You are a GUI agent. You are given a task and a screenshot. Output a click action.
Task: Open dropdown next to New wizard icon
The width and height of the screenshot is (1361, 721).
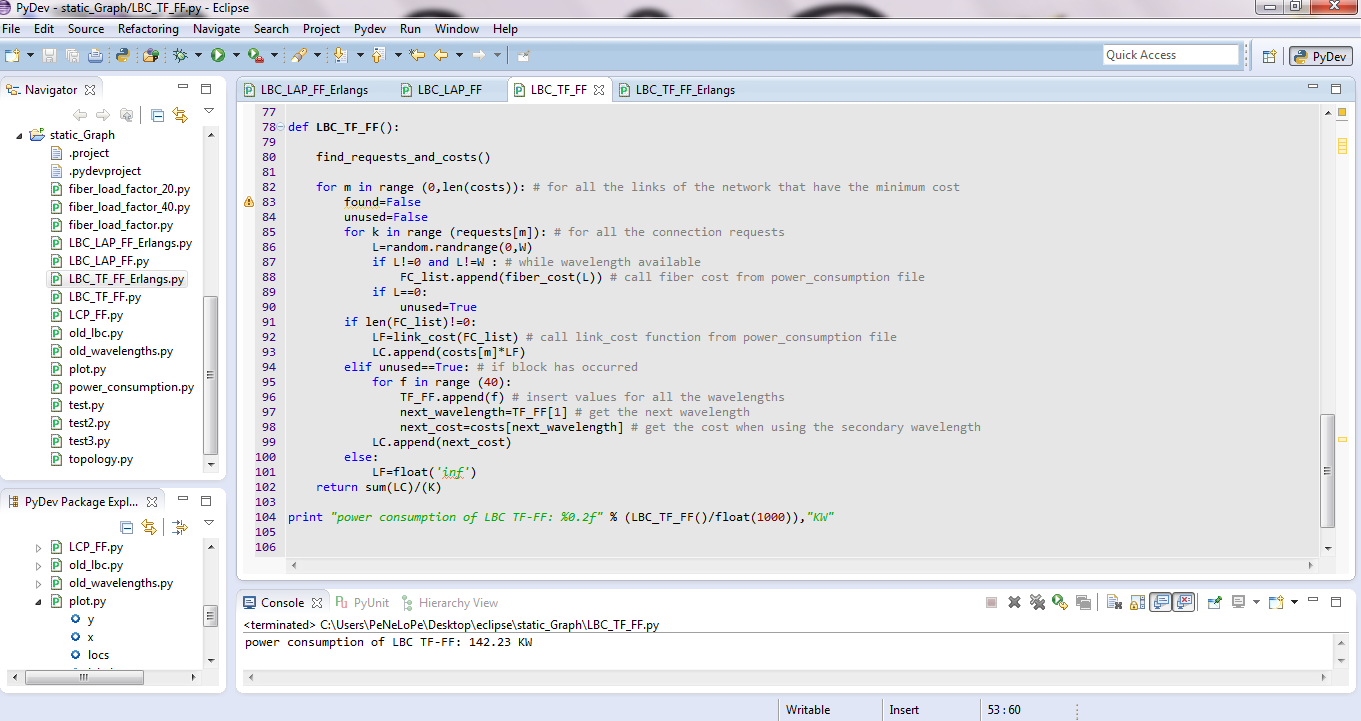(30, 55)
